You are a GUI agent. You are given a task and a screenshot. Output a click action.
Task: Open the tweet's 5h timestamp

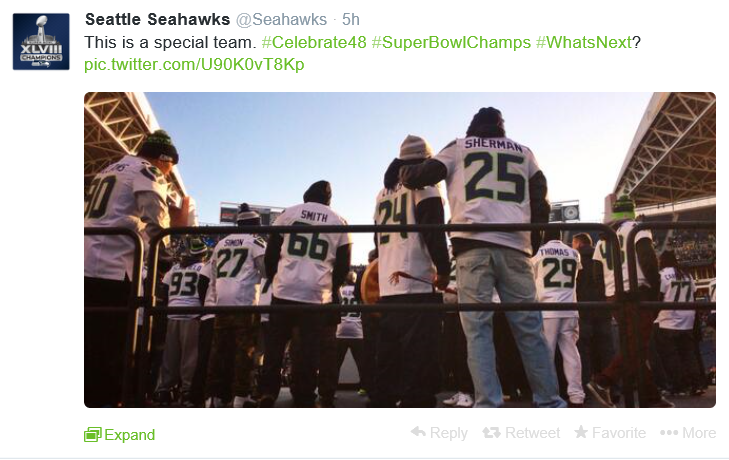351,20
